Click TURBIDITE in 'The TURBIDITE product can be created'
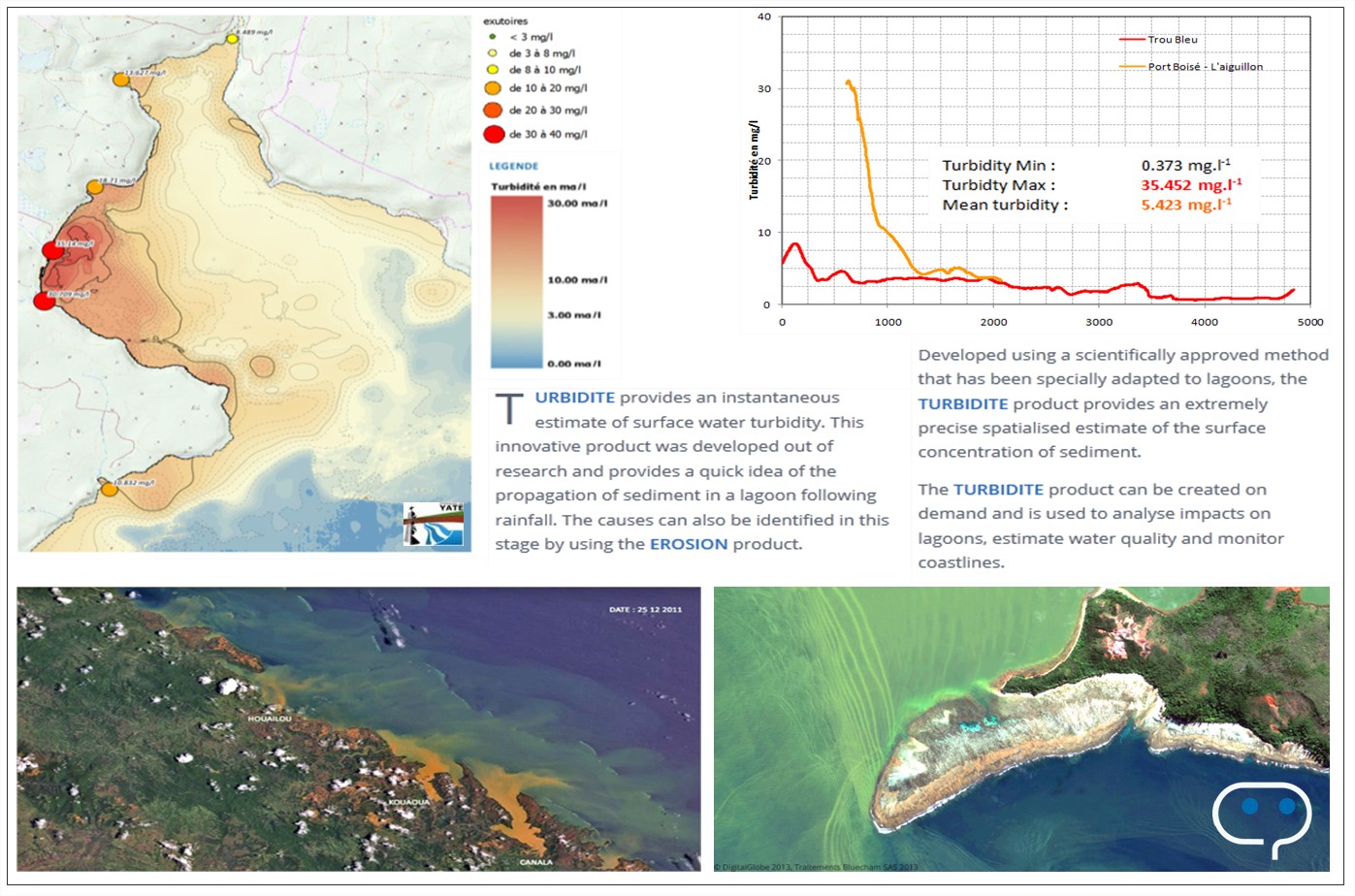This screenshot has height=896, width=1355. click(x=998, y=490)
